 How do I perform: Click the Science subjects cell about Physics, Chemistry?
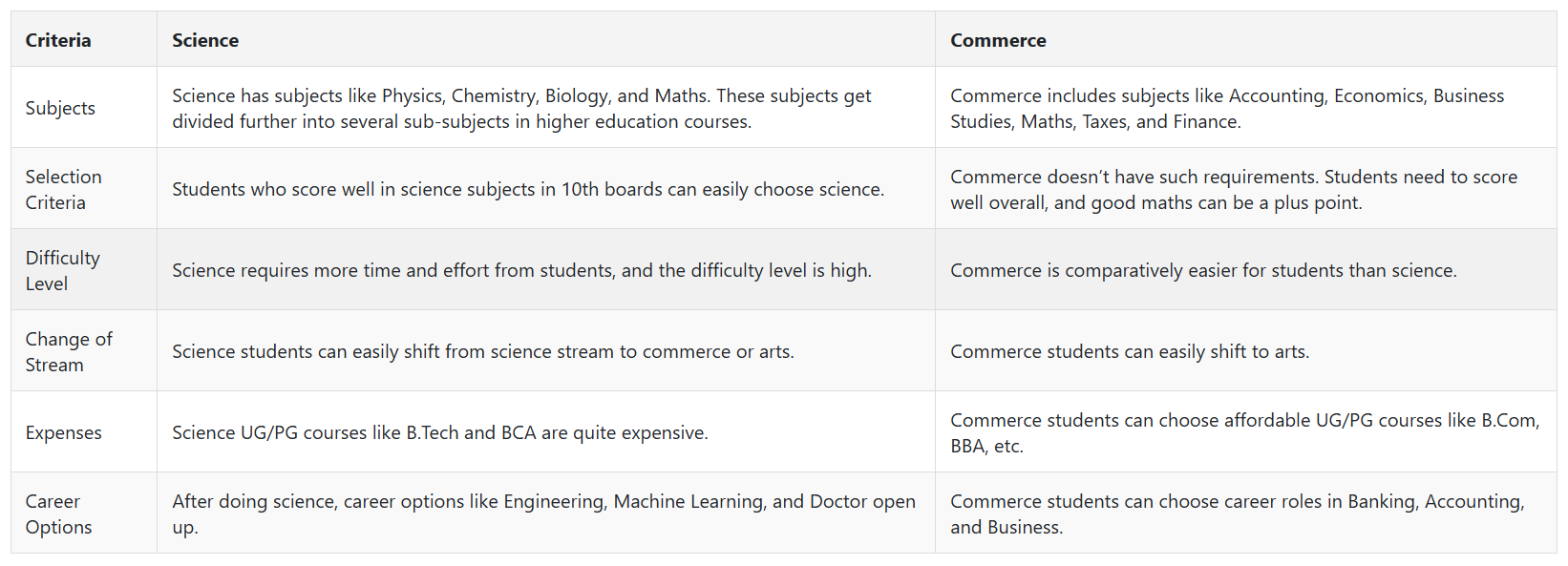point(546,108)
